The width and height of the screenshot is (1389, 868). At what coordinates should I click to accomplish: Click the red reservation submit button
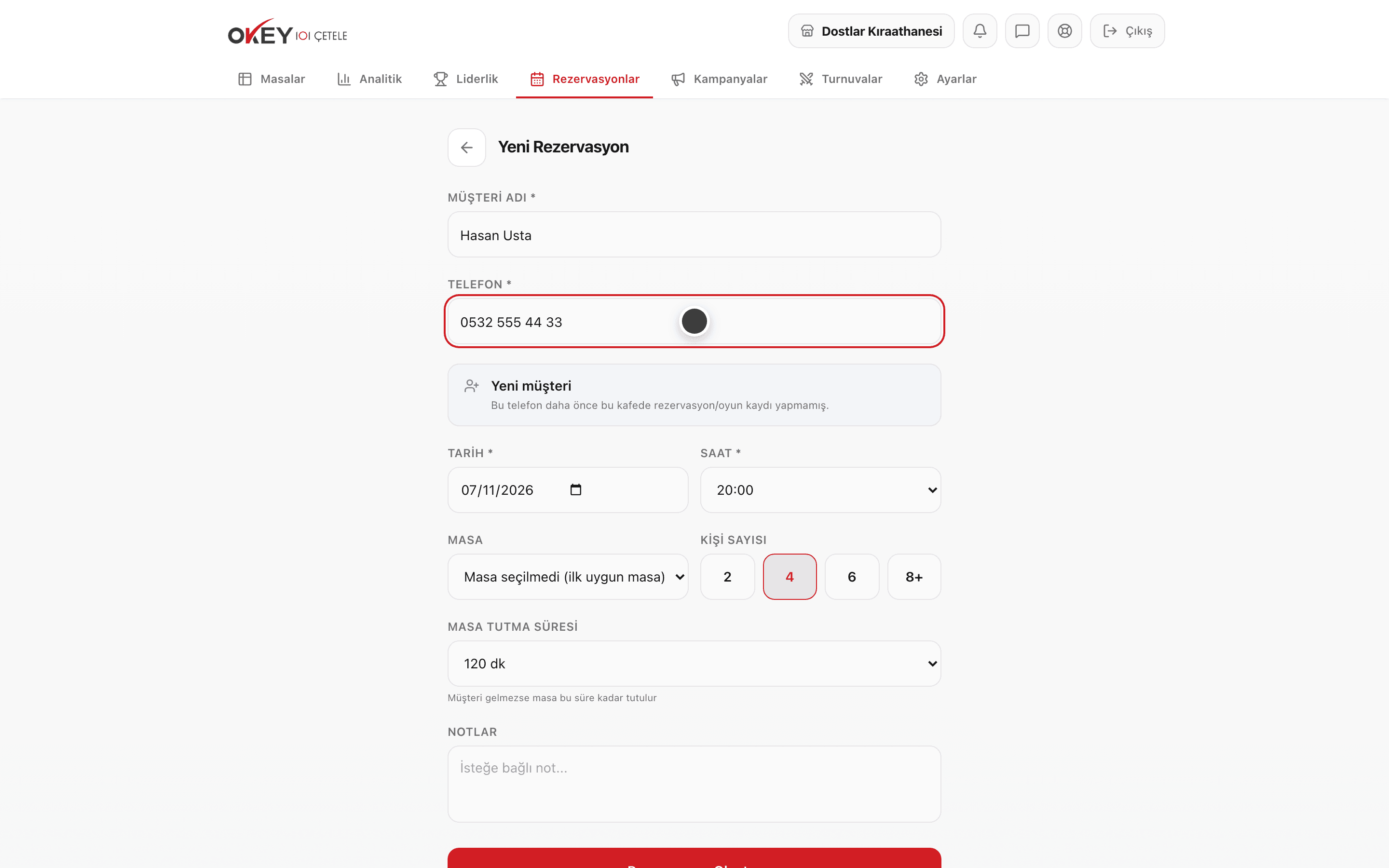point(694,858)
